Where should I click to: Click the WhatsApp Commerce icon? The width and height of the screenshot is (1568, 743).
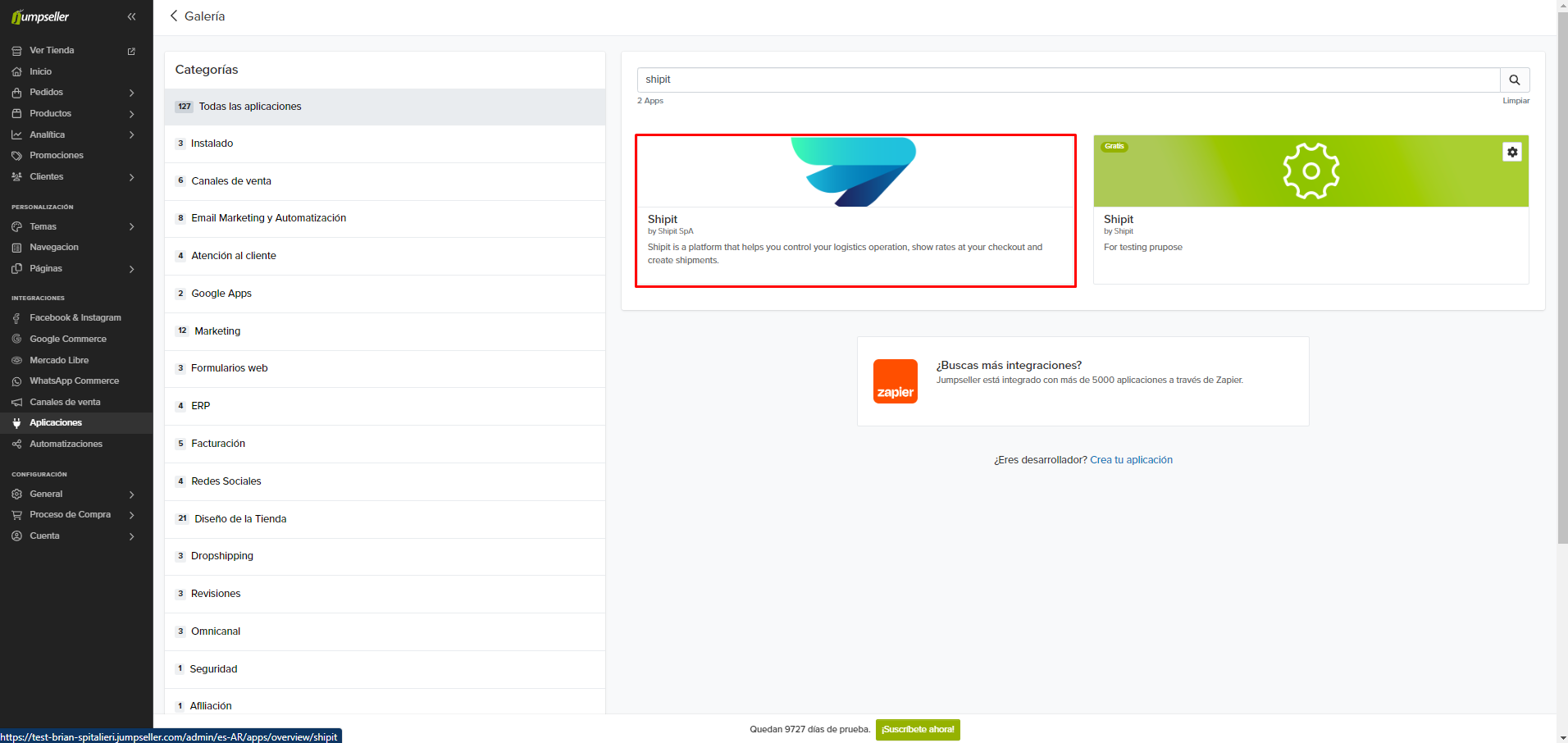[16, 381]
